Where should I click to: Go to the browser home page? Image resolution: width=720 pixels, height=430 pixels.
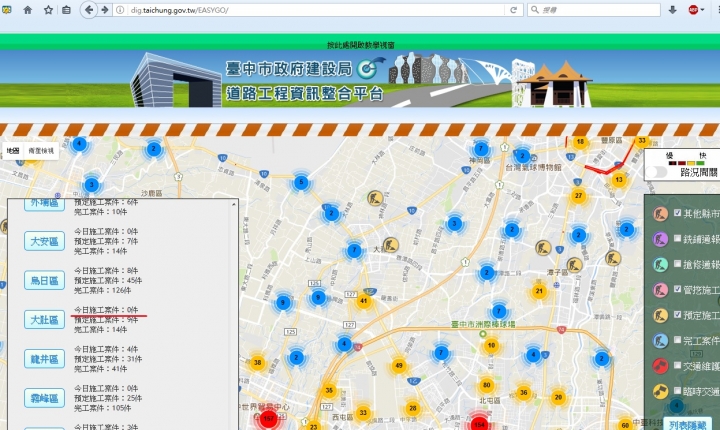(28, 10)
